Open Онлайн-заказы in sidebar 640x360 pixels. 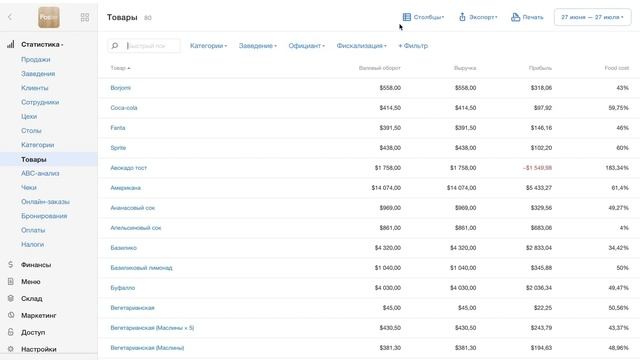[x=45, y=202]
